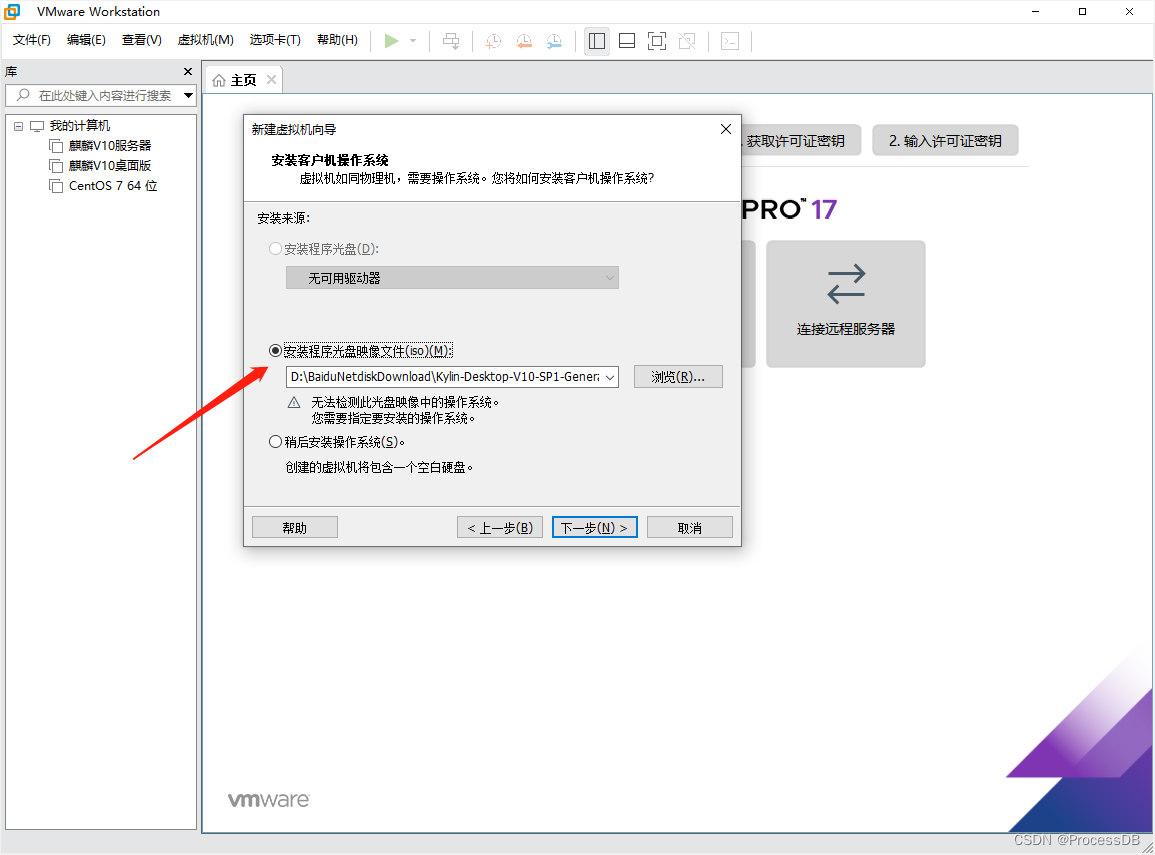Close the library panel with its X
The width and height of the screenshot is (1155, 855).
(188, 71)
